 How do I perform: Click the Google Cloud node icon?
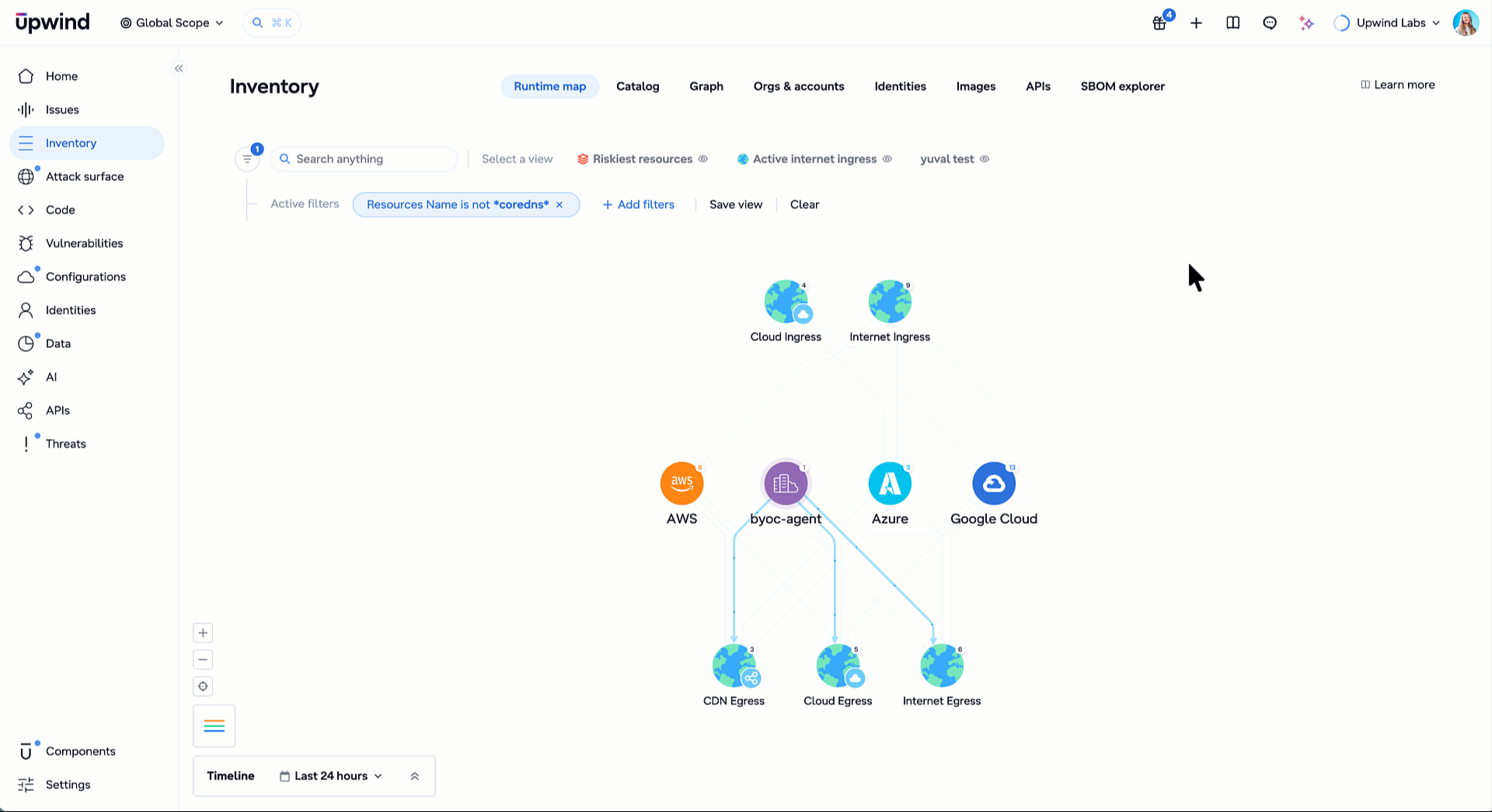pos(994,483)
